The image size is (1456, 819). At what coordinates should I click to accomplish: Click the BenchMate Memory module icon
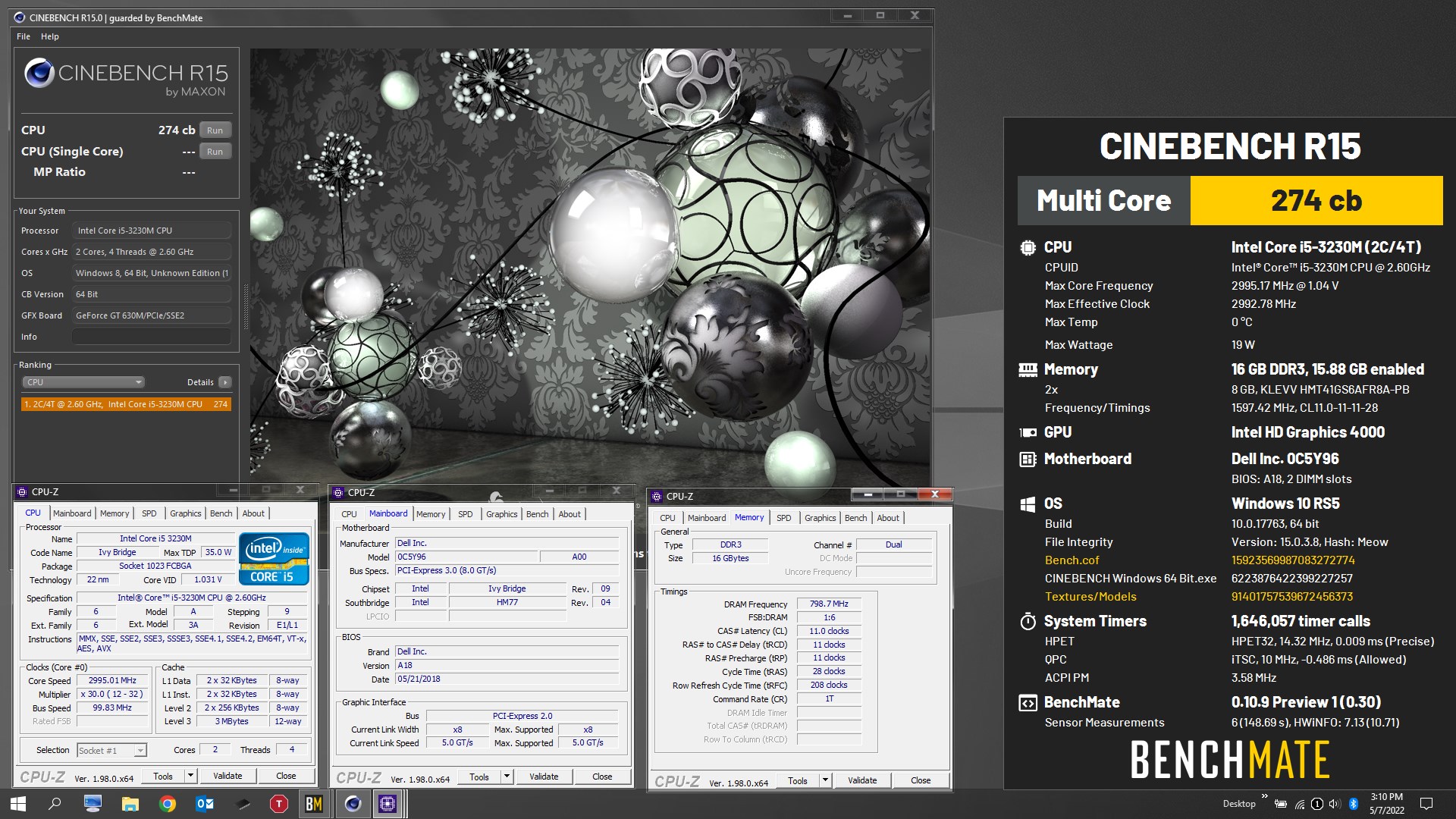coord(1028,369)
